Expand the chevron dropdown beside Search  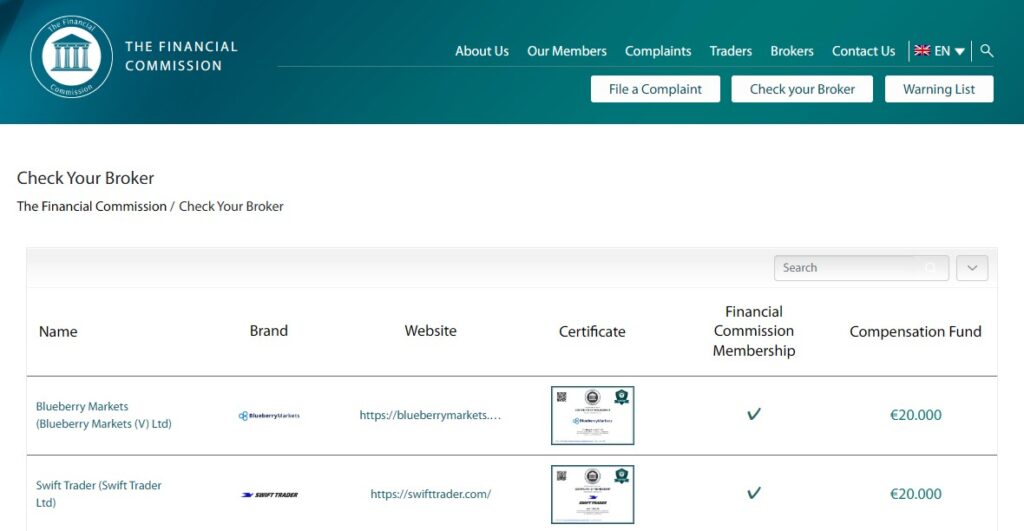tap(972, 268)
